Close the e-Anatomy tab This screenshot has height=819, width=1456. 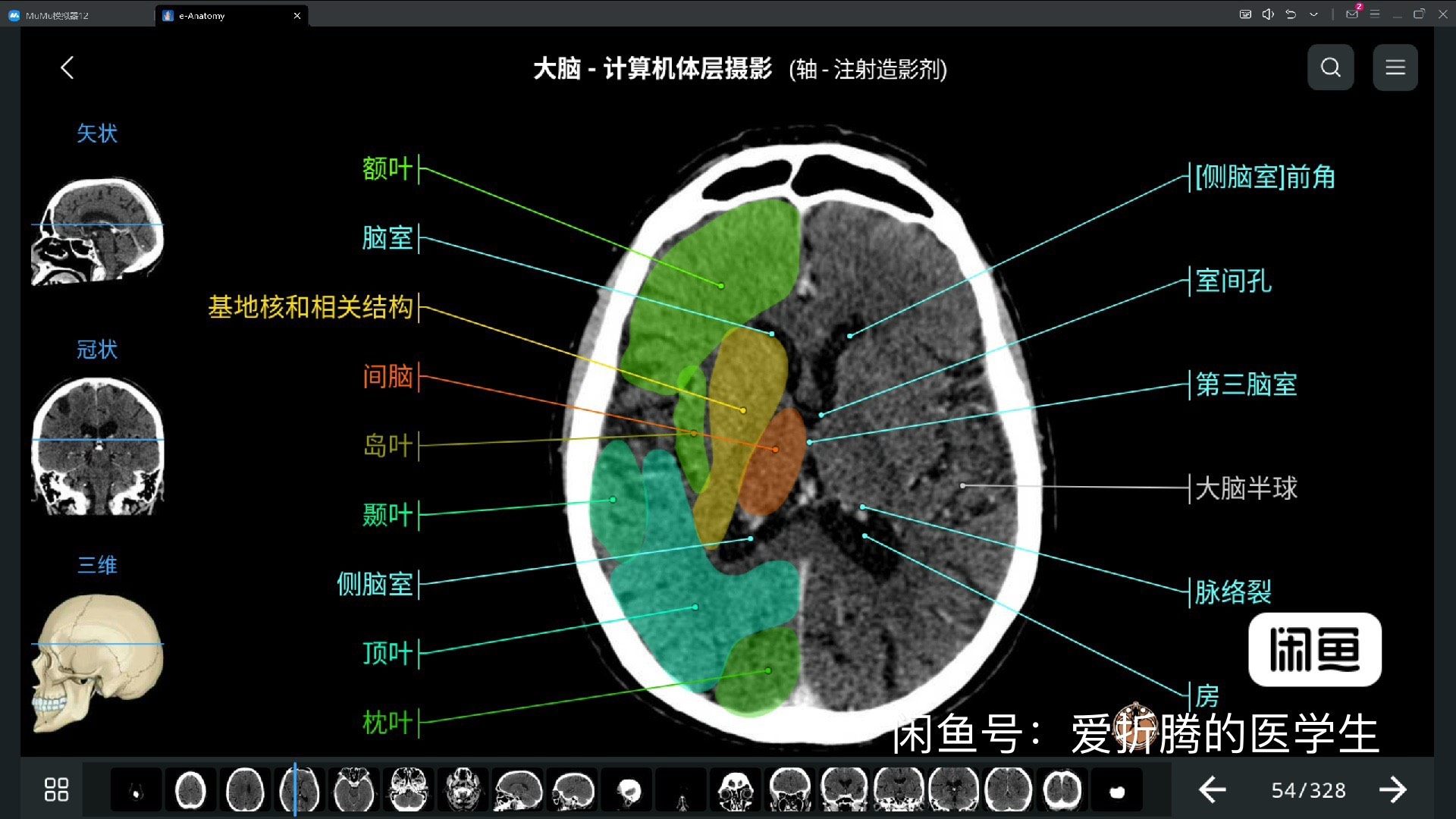tap(297, 15)
